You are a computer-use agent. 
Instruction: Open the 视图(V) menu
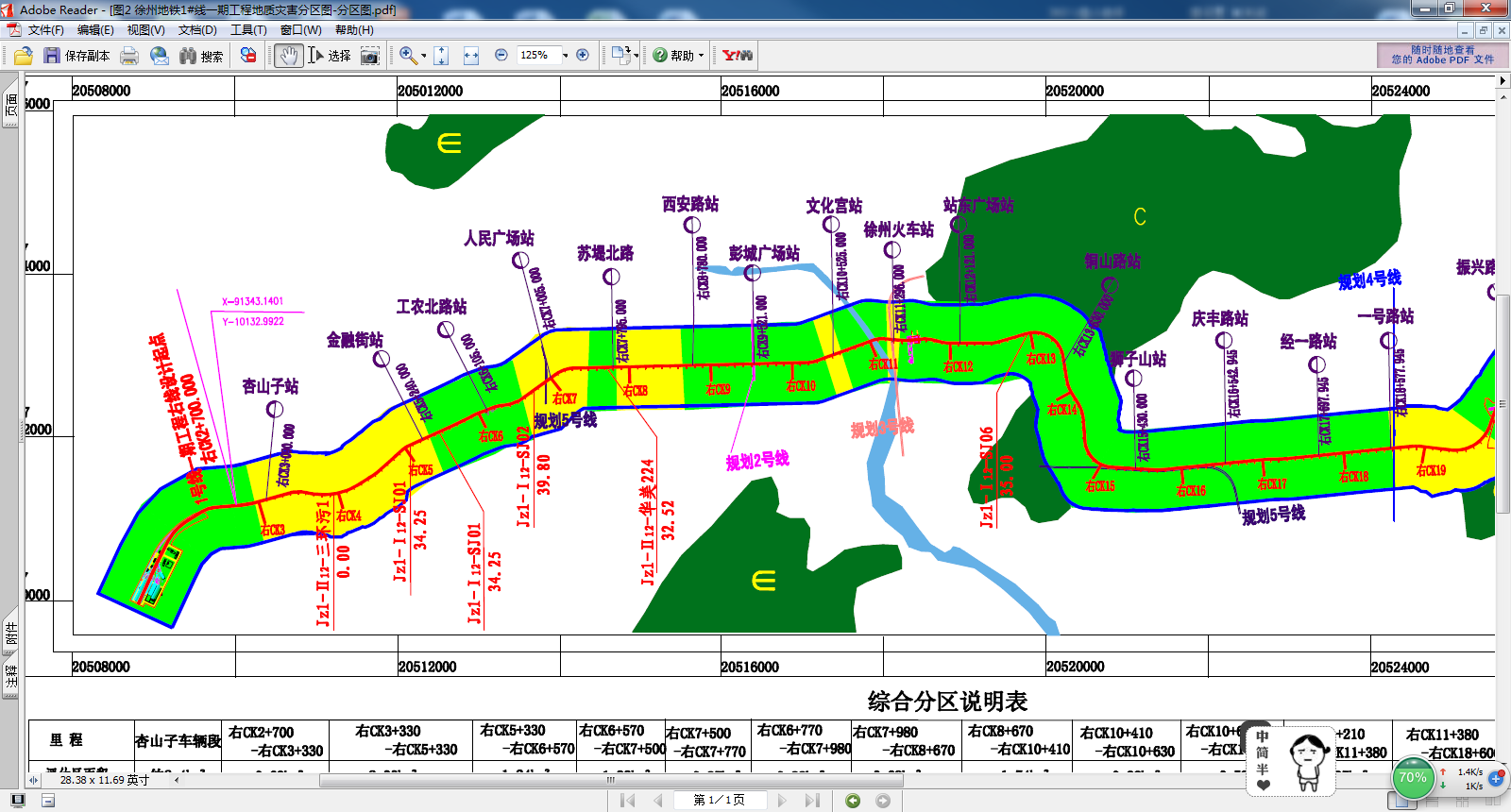coord(145,30)
